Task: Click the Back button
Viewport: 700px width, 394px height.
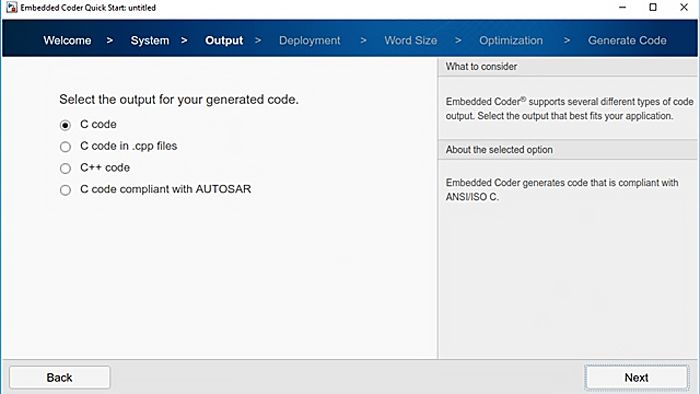Action: pos(59,377)
